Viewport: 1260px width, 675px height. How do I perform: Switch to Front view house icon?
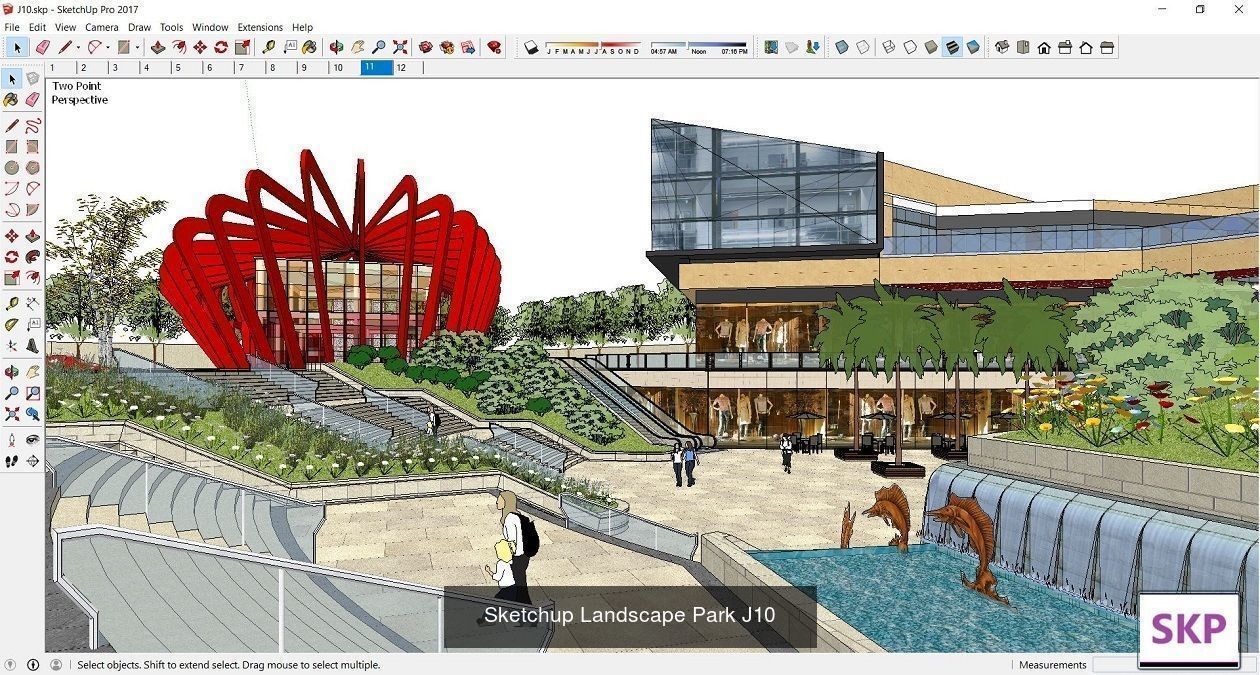point(1044,47)
